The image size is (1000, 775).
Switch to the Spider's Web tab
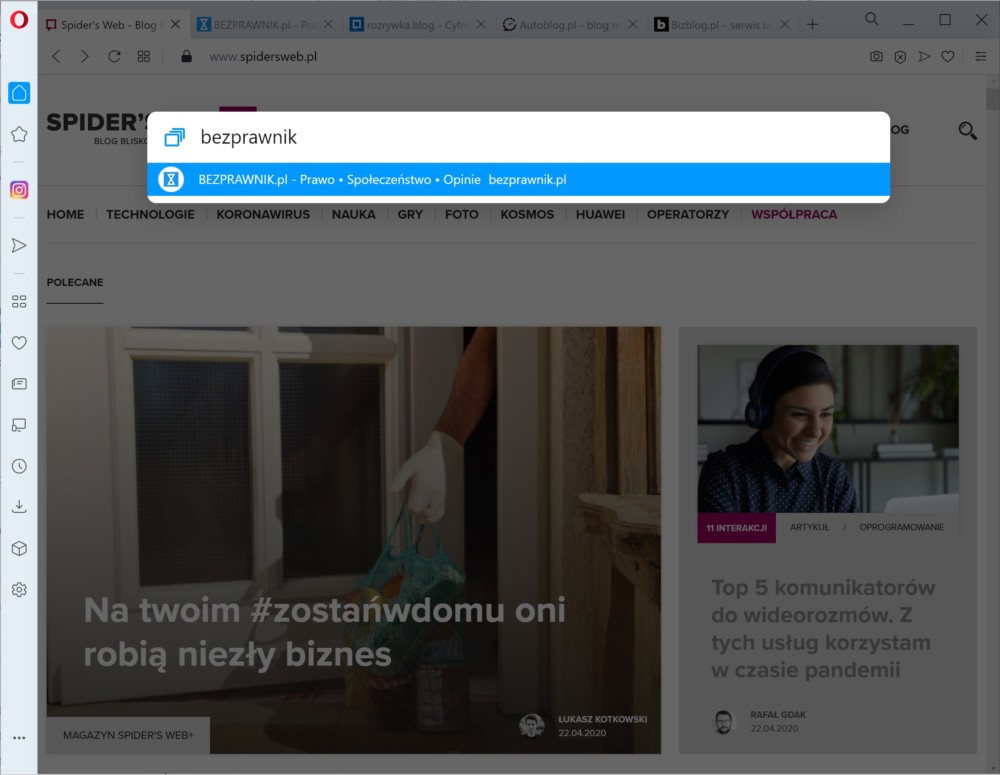tap(112, 25)
